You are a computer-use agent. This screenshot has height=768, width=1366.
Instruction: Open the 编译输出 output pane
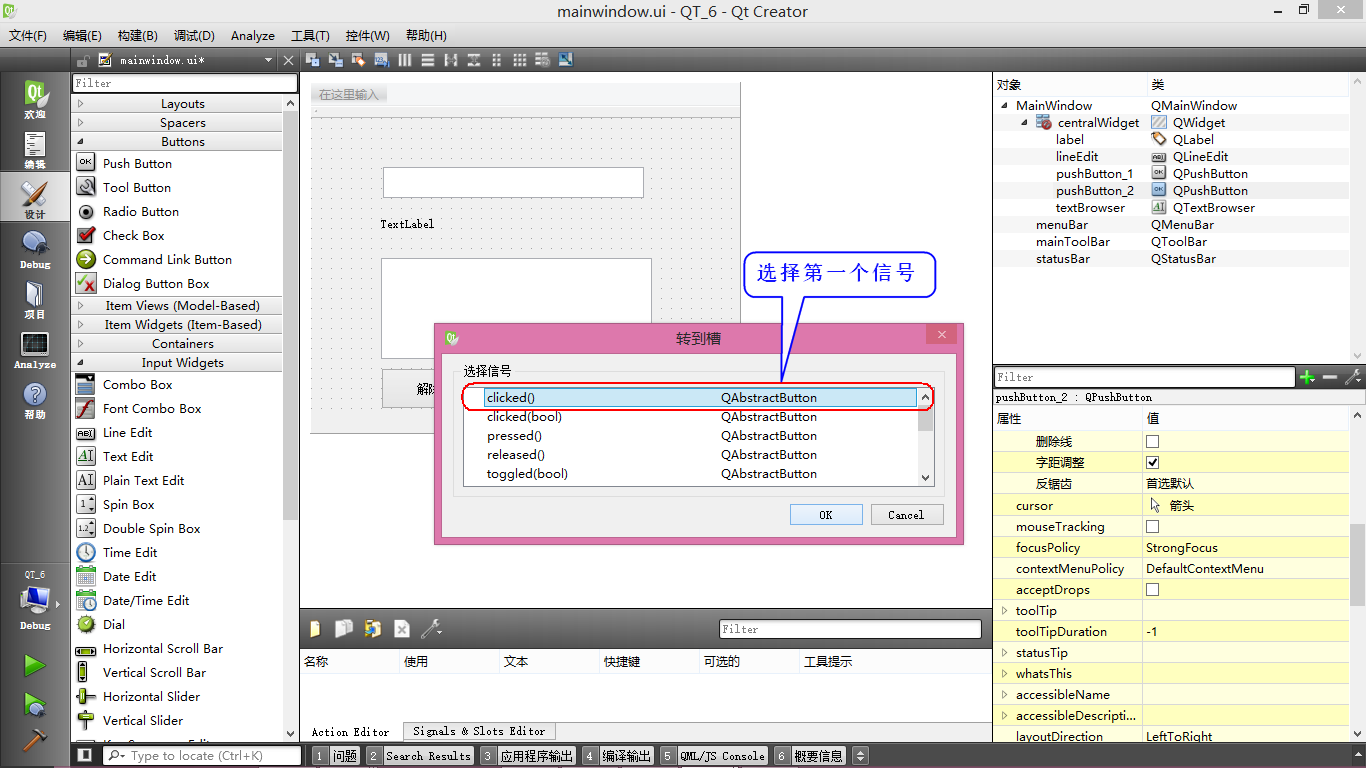click(617, 756)
